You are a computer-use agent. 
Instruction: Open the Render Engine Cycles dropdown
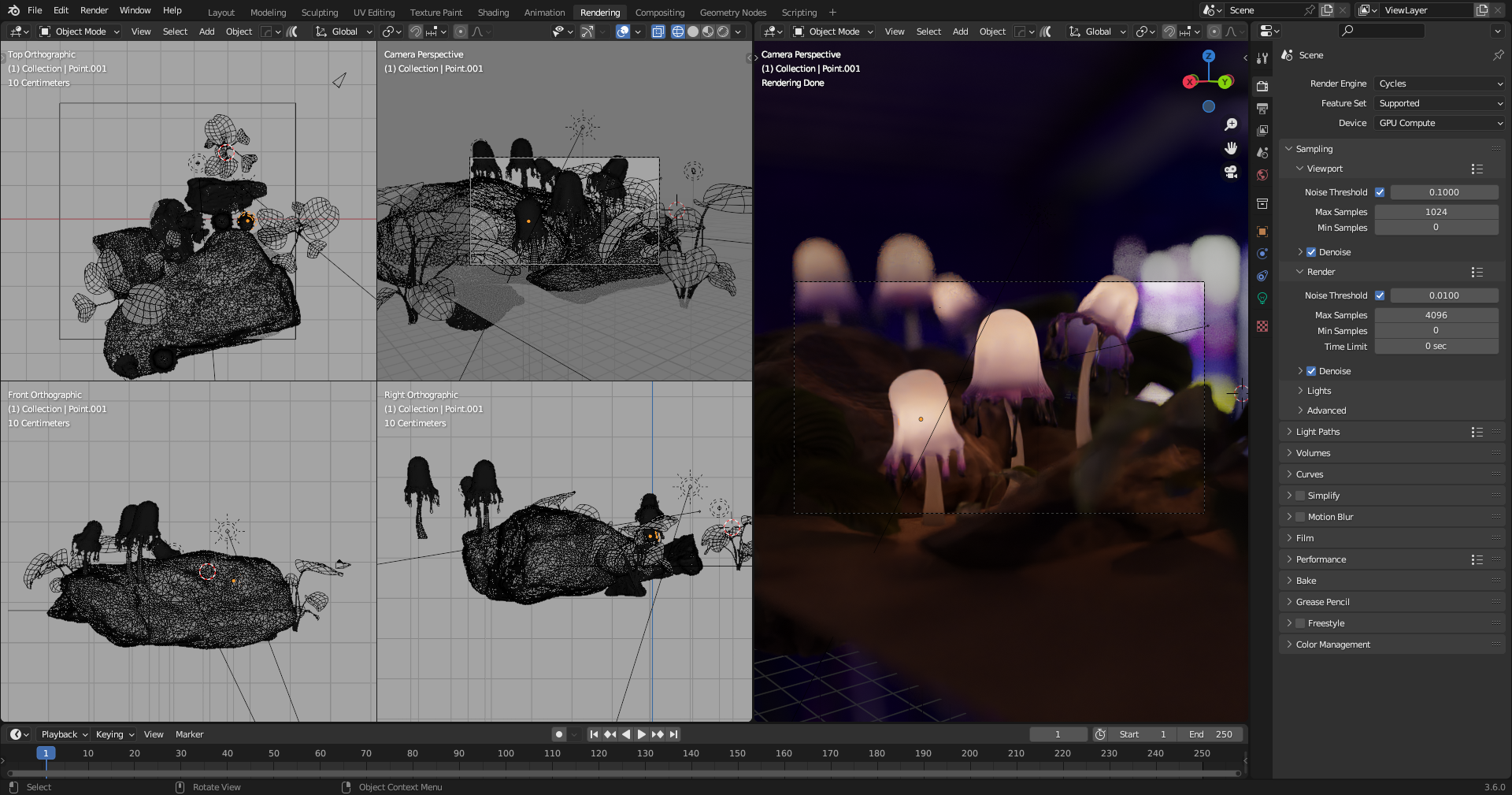click(1440, 84)
